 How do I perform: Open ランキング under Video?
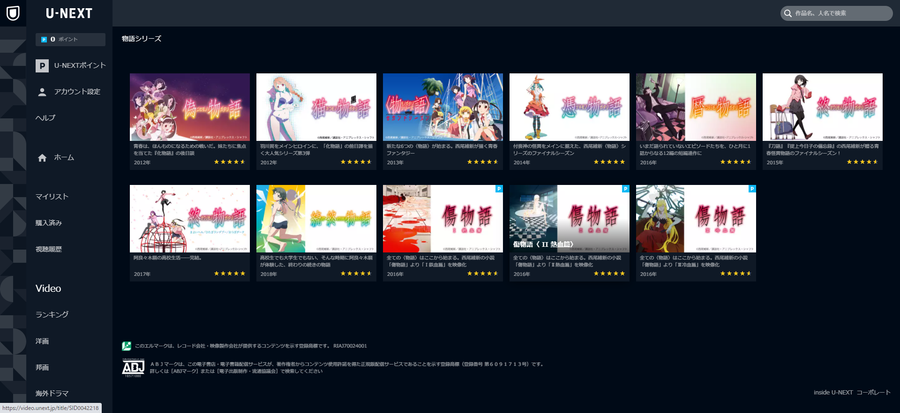pos(52,315)
